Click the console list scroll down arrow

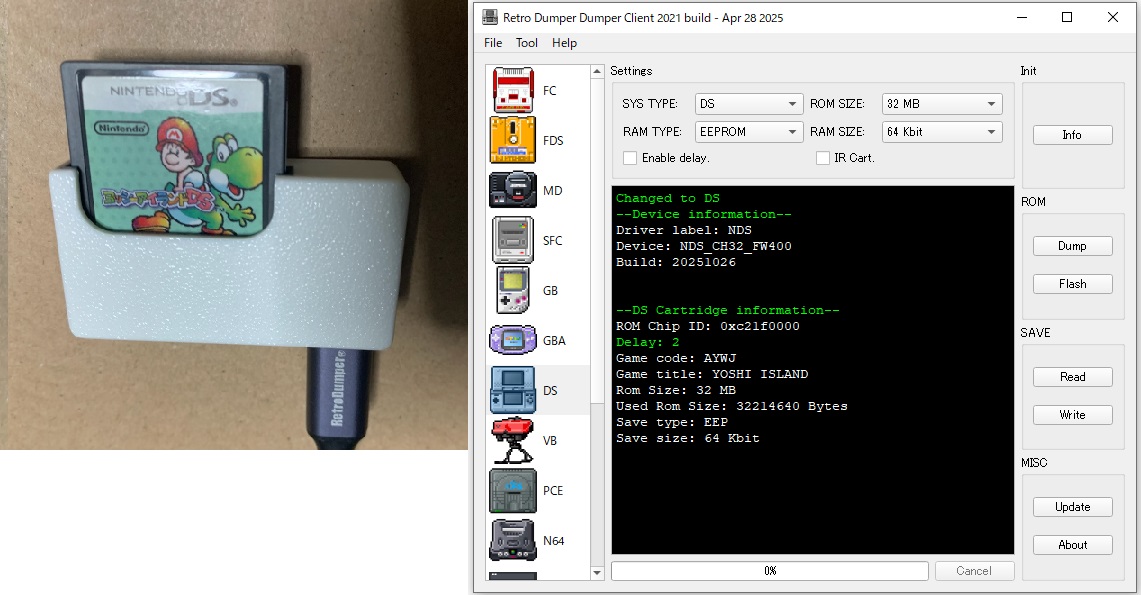coord(597,573)
